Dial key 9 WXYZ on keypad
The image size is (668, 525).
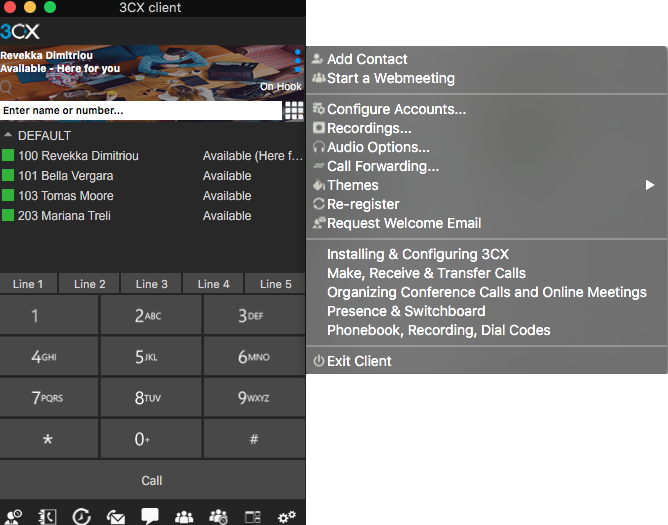[x=254, y=397]
